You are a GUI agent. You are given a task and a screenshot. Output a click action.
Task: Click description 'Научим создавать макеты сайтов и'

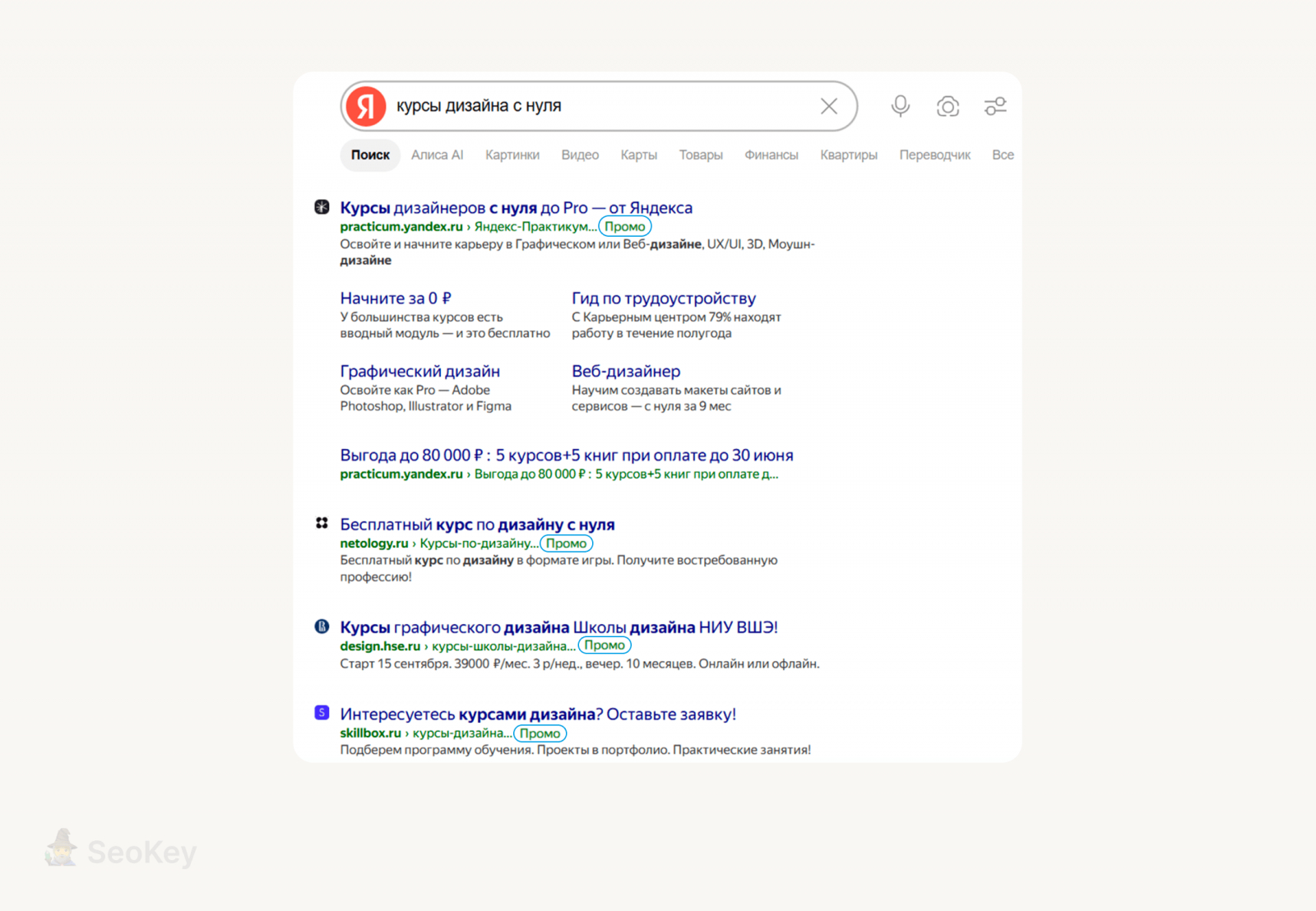point(677,391)
